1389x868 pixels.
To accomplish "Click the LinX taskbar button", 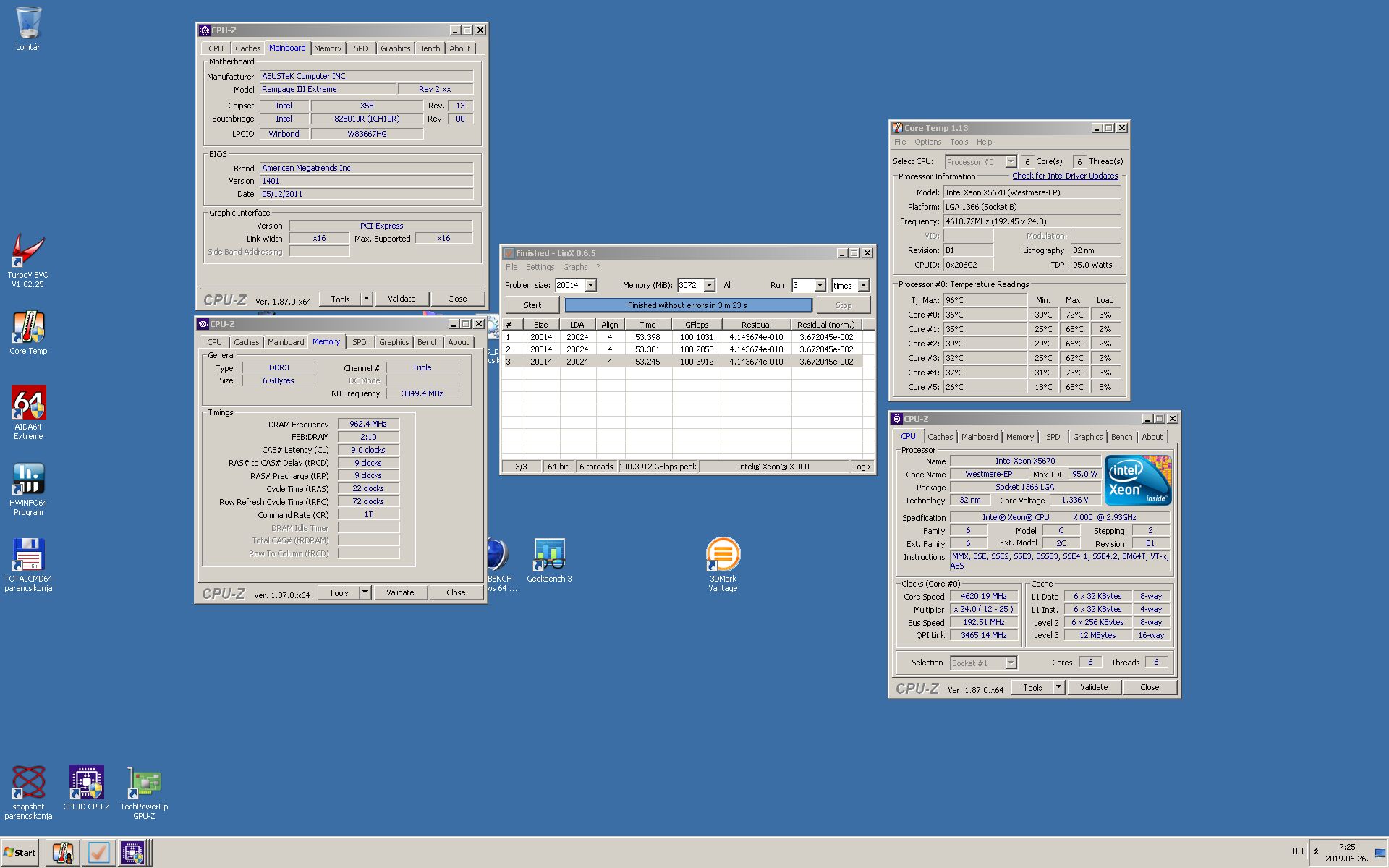I will [x=98, y=853].
